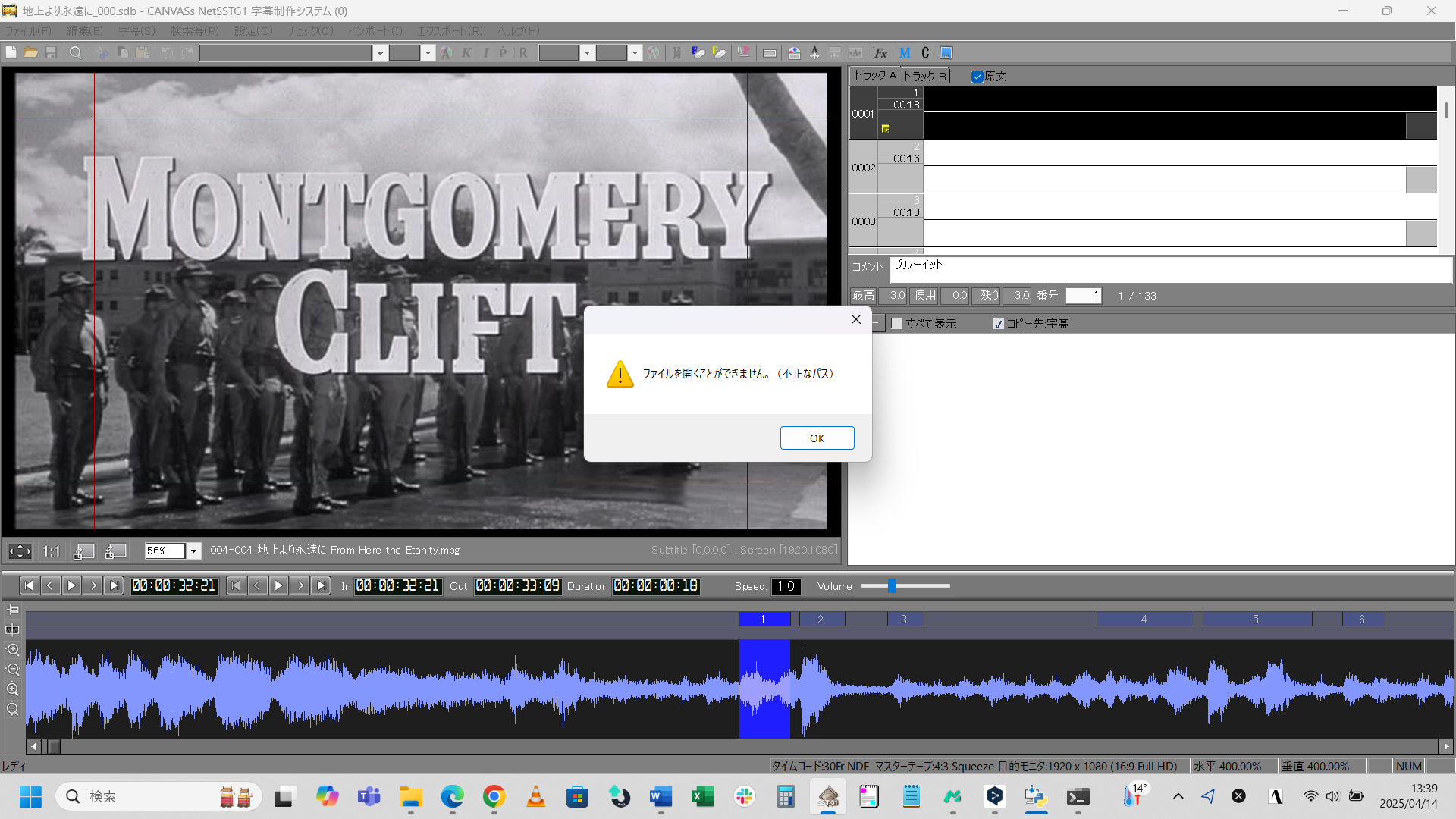The width and height of the screenshot is (1456, 819).
Task: Jump to start with the first transport button
Action: pyautogui.click(x=29, y=585)
